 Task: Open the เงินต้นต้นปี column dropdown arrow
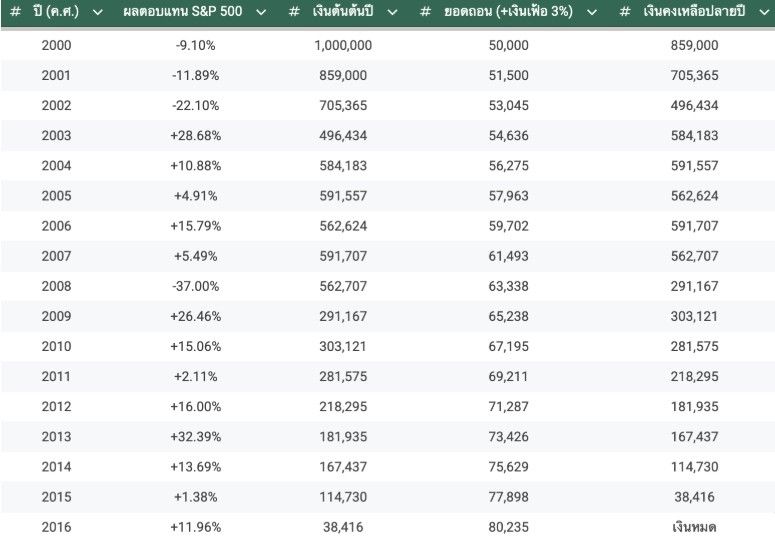pyautogui.click(x=392, y=12)
